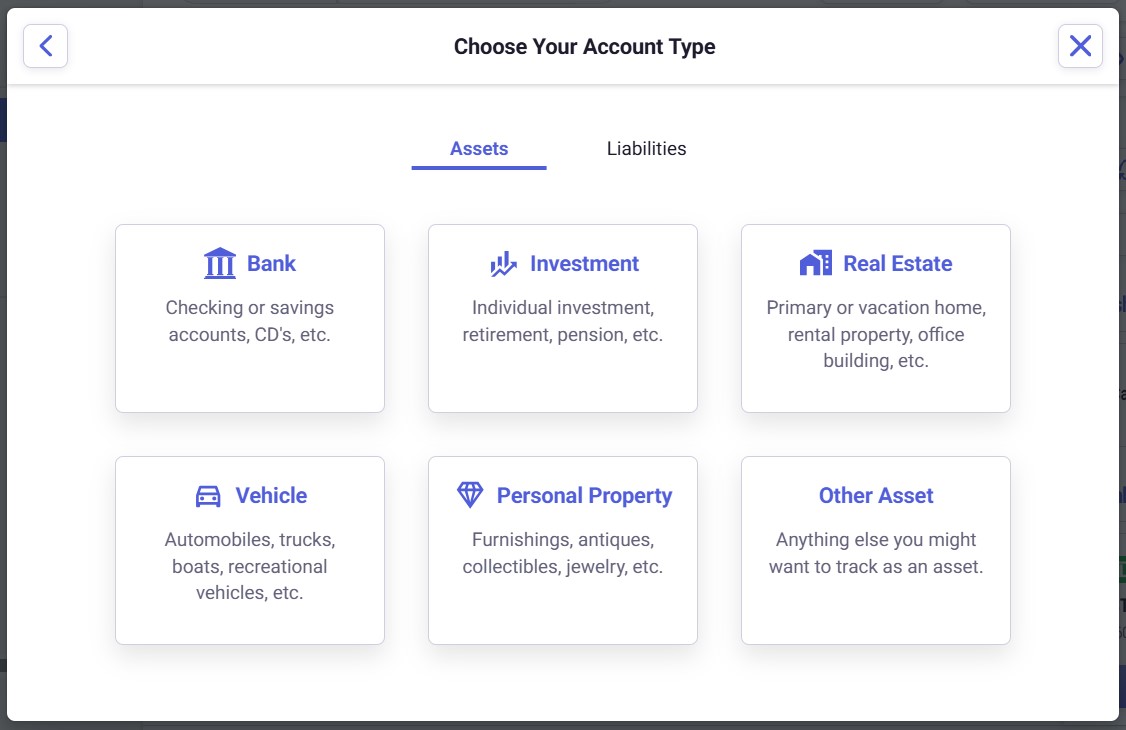Close the account type dialog
1126x730 pixels.
point(1080,46)
